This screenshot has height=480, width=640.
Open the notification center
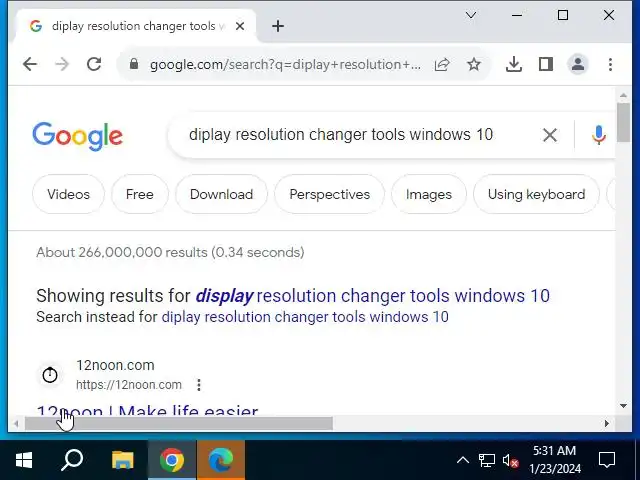coord(607,460)
